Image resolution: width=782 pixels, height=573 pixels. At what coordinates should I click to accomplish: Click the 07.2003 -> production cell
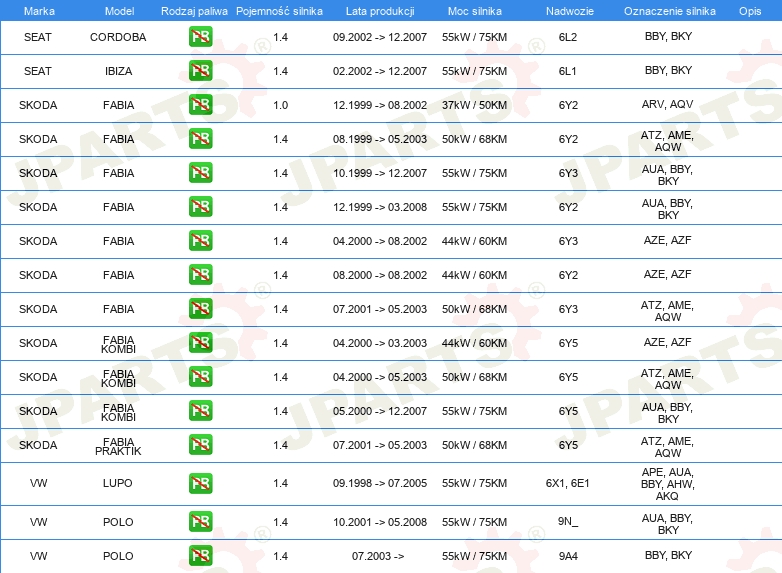point(378,556)
